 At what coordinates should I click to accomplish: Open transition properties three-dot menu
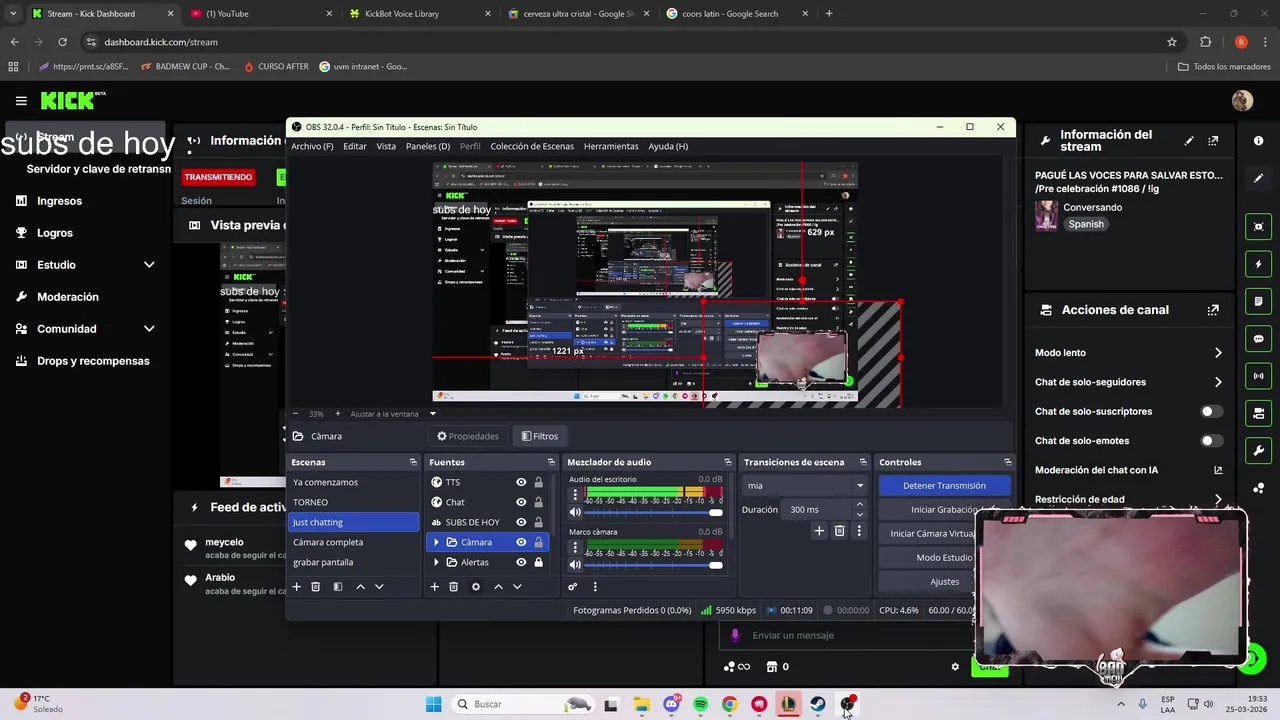click(x=858, y=531)
